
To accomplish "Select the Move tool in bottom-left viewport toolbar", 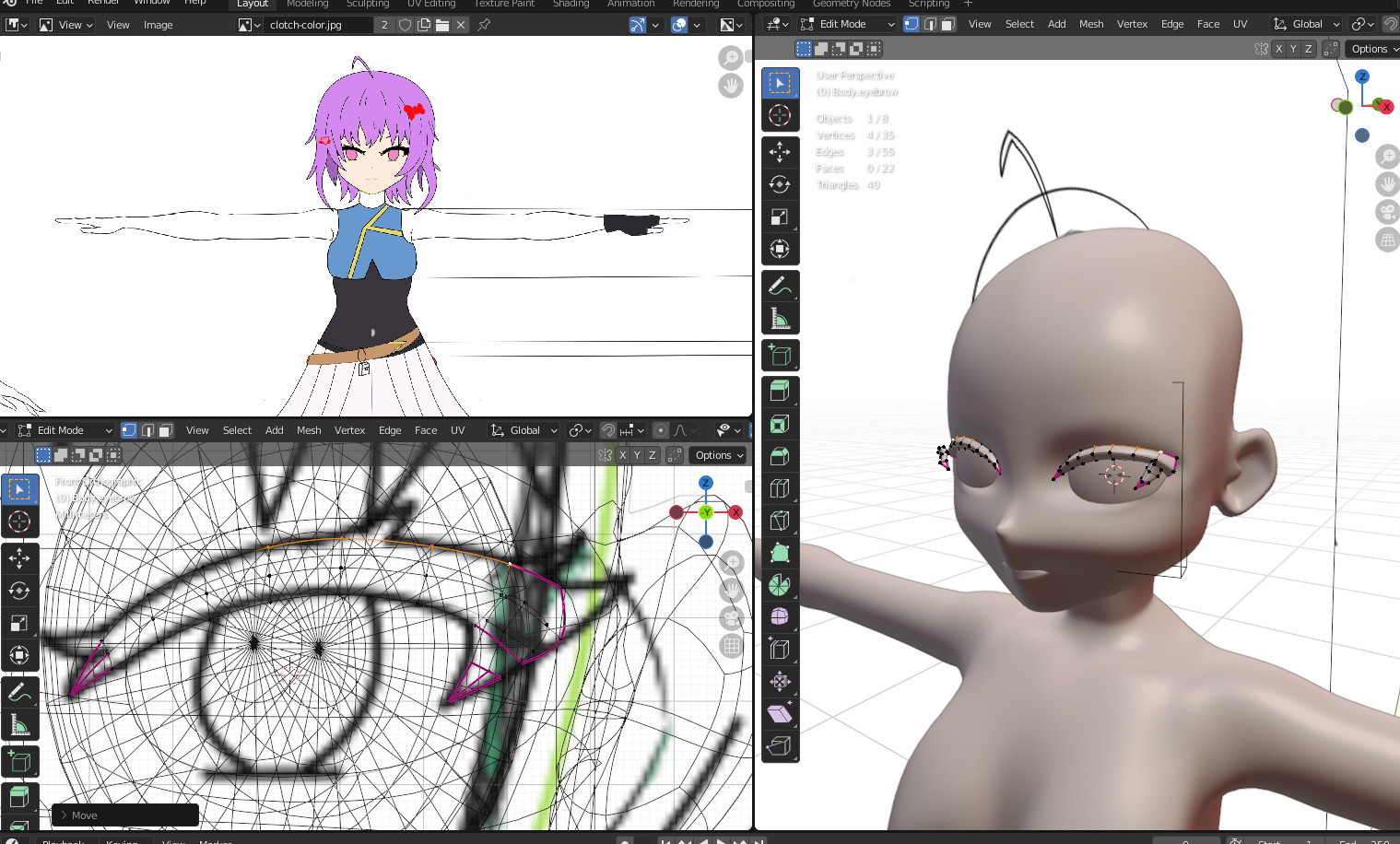I will point(19,558).
